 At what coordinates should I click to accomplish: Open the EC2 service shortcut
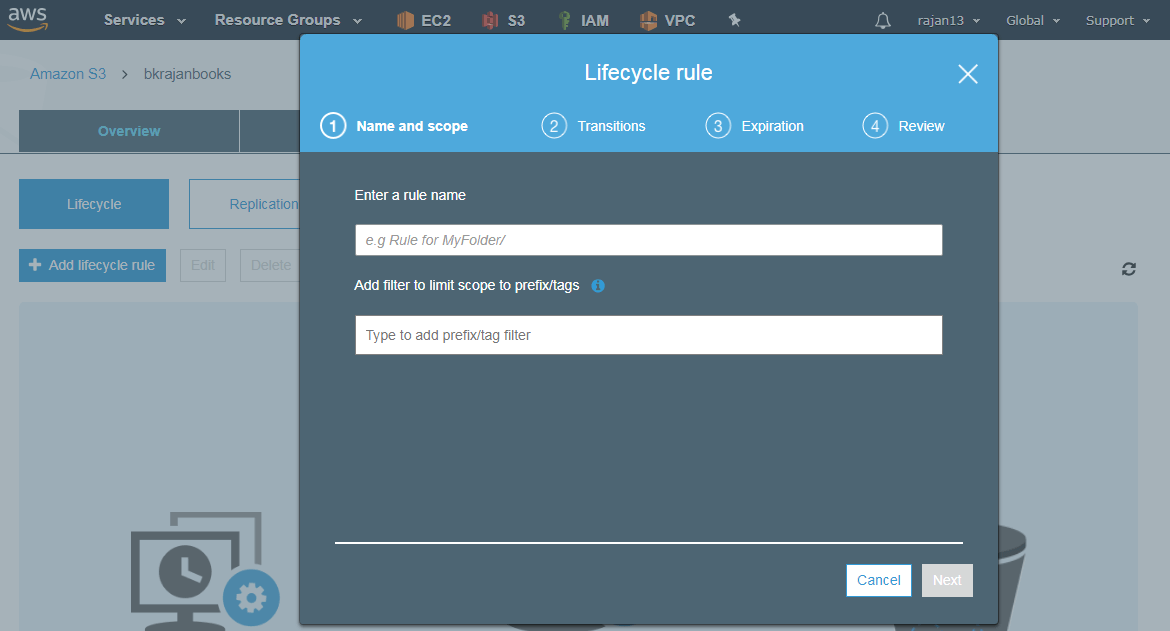click(x=423, y=20)
